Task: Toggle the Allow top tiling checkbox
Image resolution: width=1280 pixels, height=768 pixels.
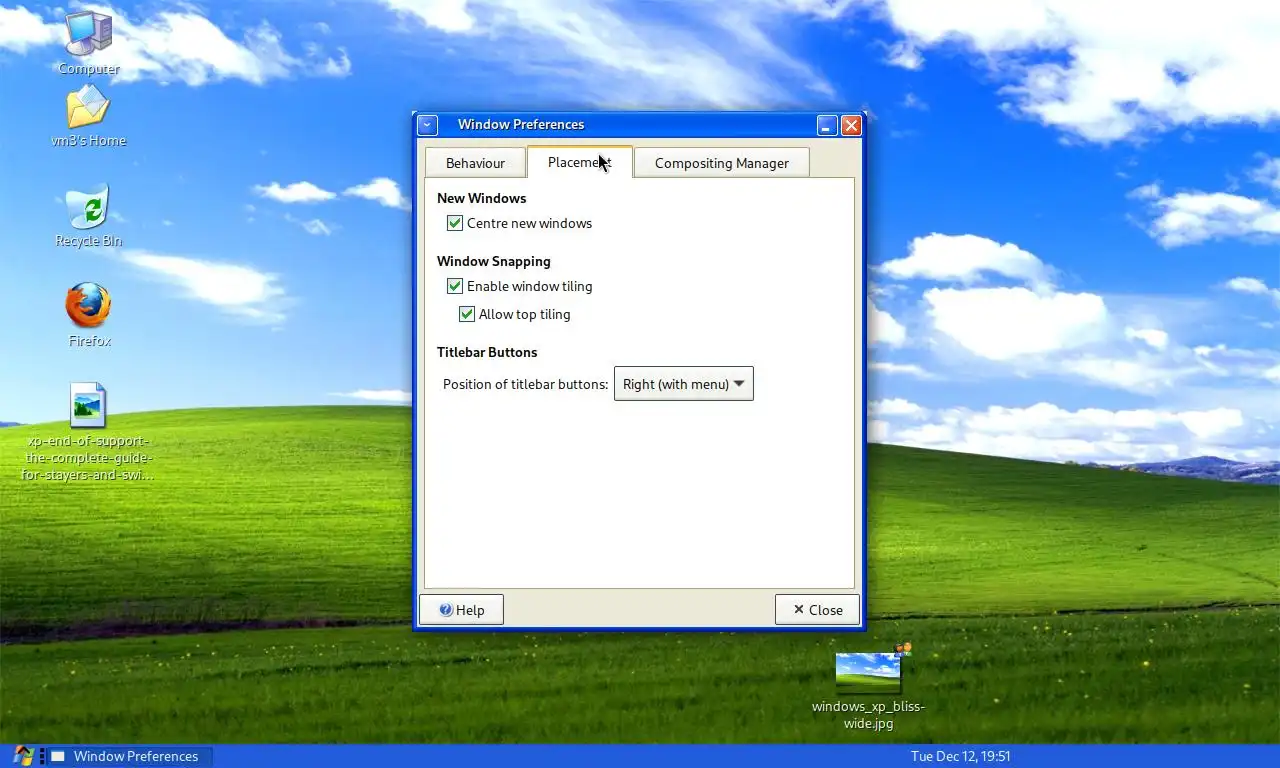Action: tap(467, 314)
